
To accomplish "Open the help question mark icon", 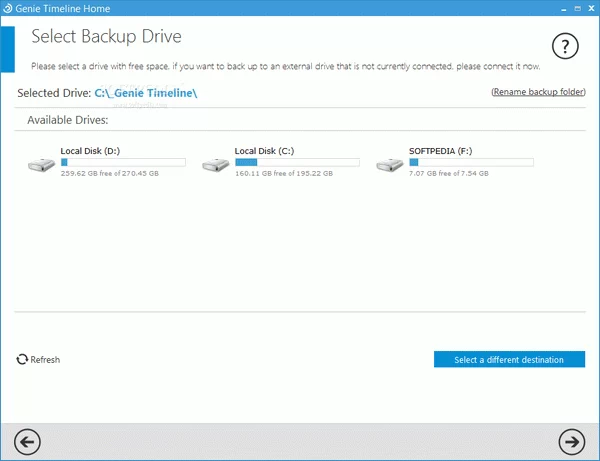I will pos(565,46).
